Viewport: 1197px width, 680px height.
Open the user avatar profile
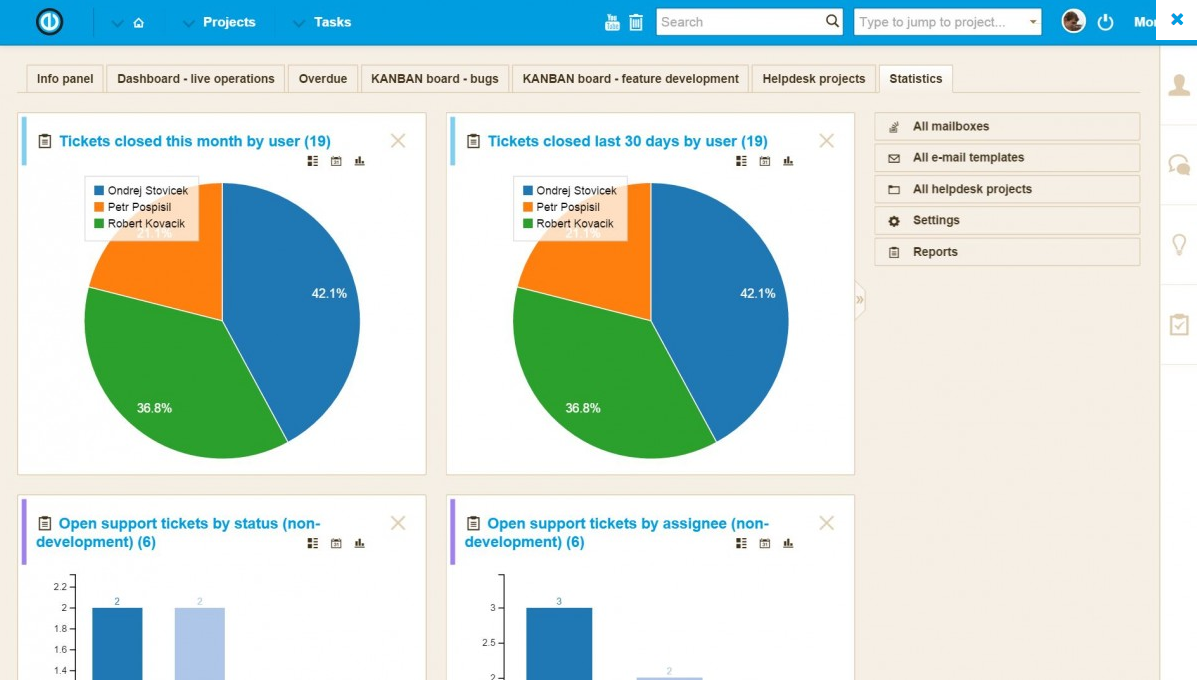pyautogui.click(x=1073, y=21)
